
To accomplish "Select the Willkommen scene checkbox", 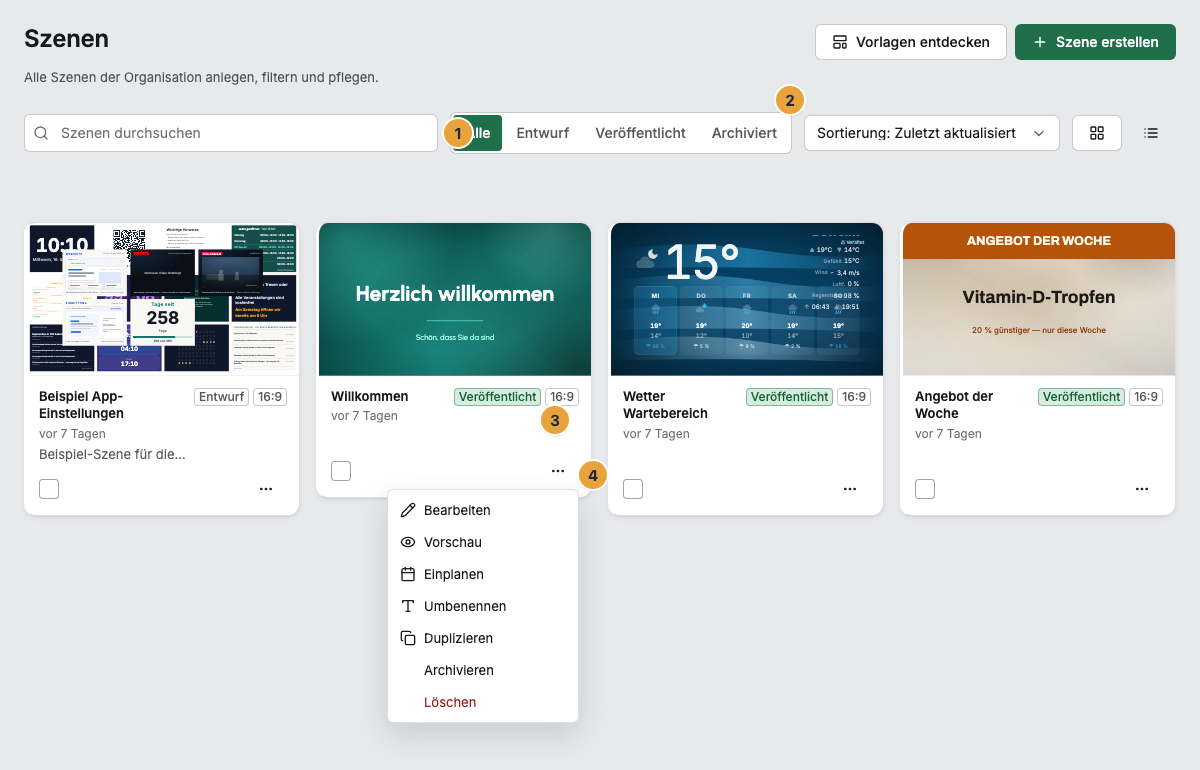I will click(x=341, y=471).
